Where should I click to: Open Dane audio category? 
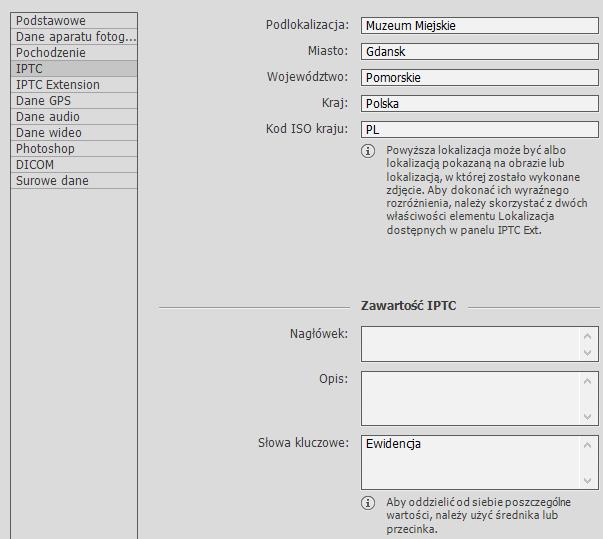click(x=74, y=116)
